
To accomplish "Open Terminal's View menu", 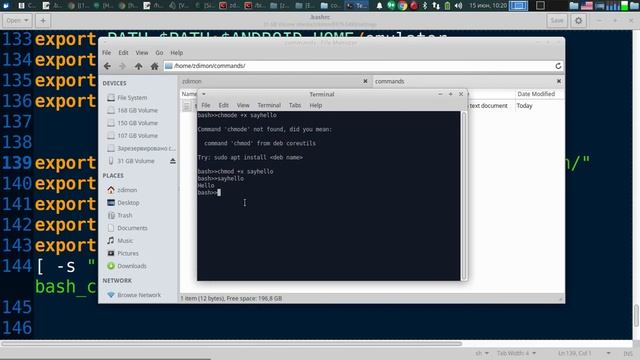I will pos(243,105).
